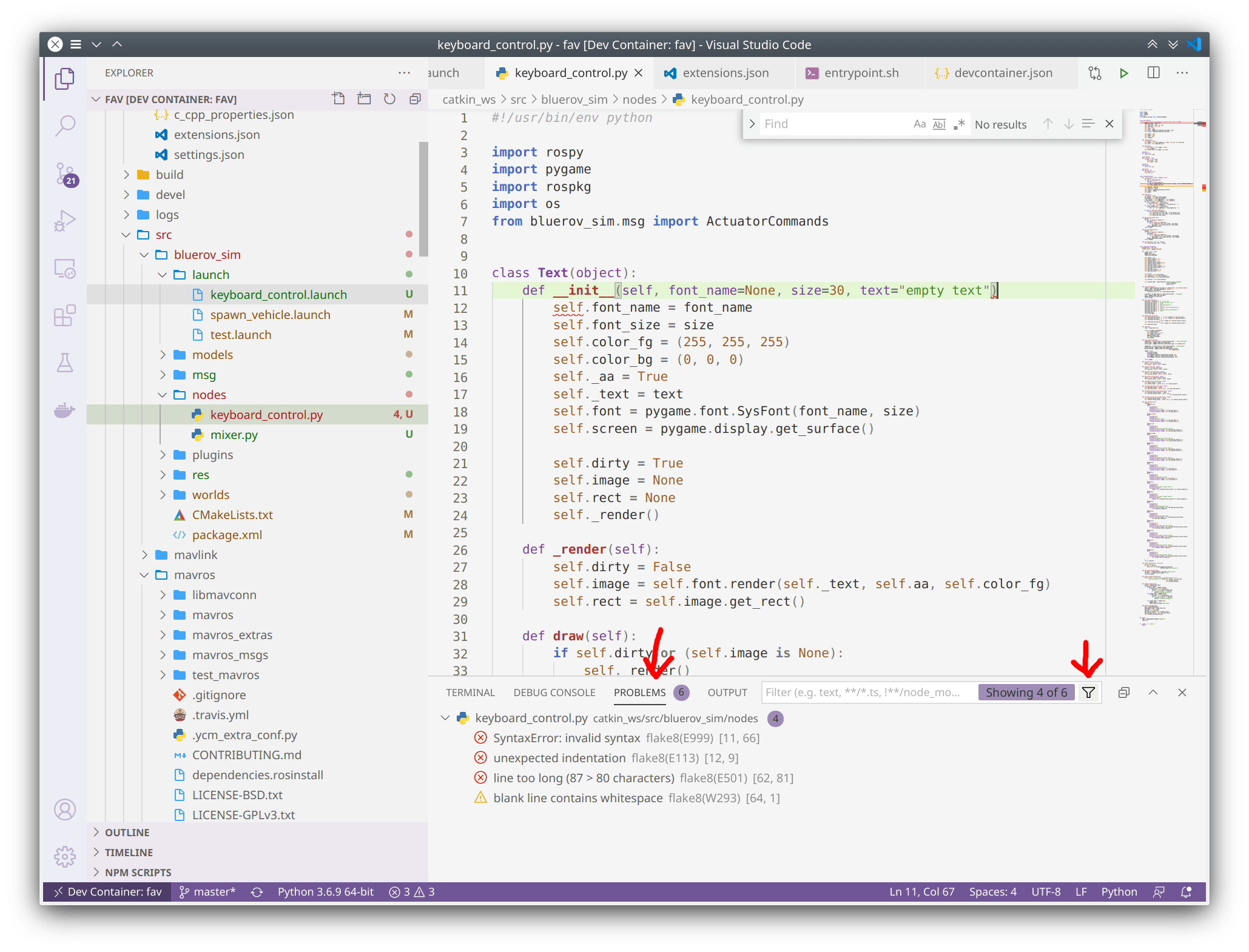The image size is (1249, 952).
Task: Select the Python 3.6.9 interpreter in status bar
Action: click(325, 891)
